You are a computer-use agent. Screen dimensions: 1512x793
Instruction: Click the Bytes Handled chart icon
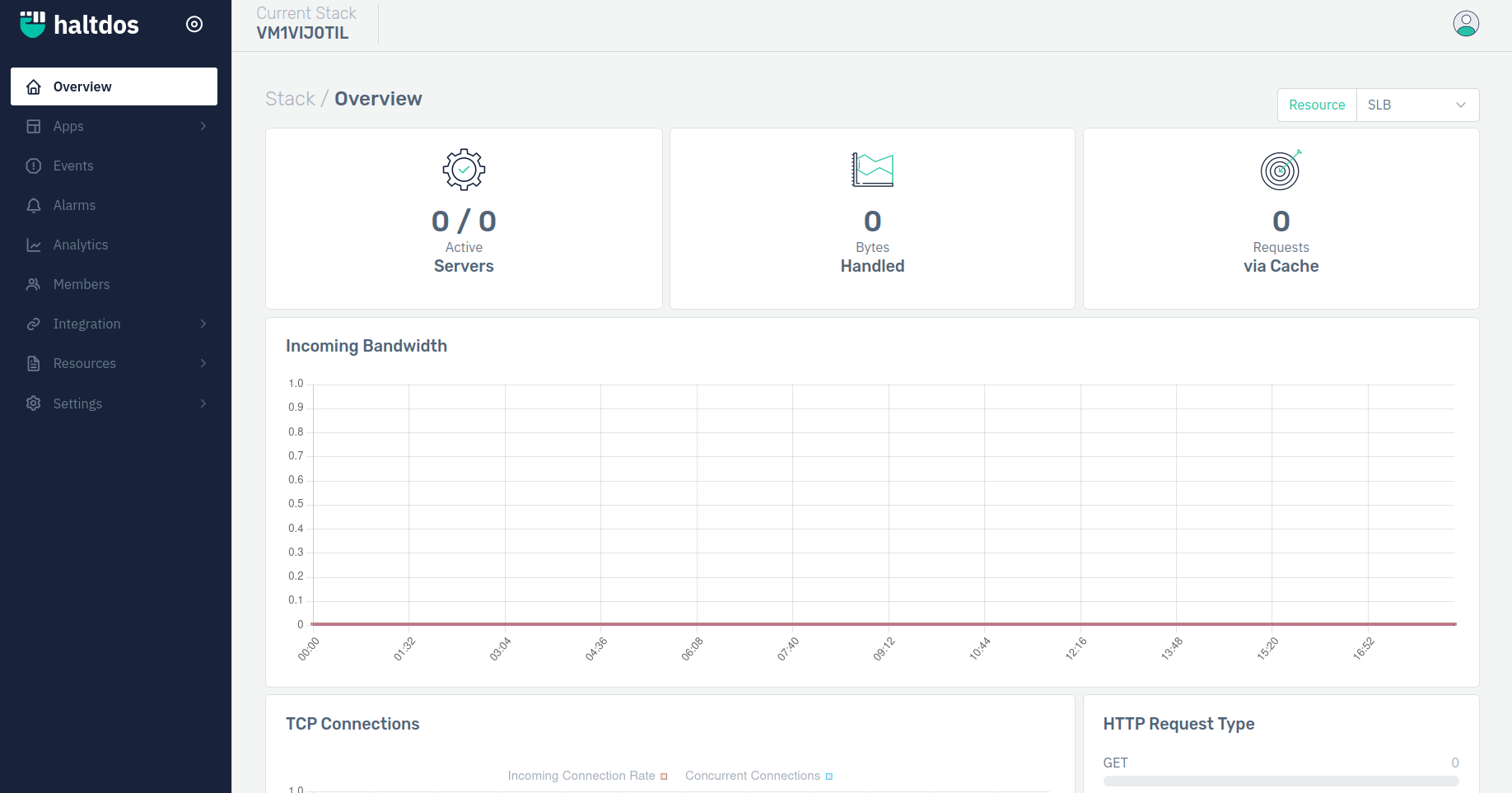coord(872,170)
